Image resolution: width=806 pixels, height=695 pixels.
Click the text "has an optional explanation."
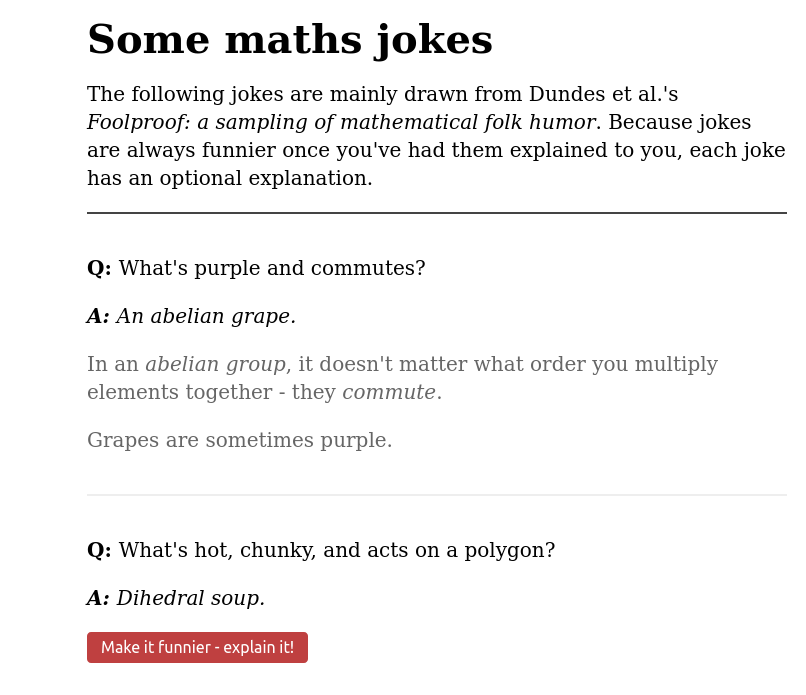(230, 179)
